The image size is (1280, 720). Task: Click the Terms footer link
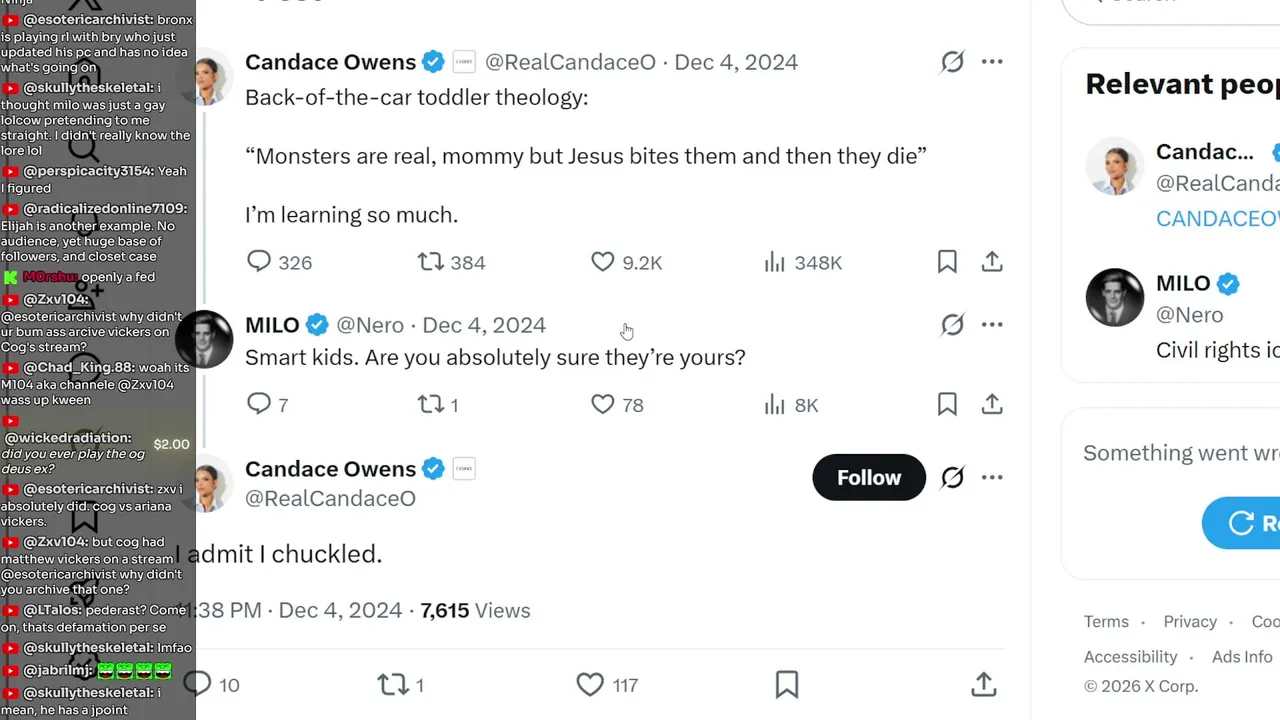[x=1106, y=621]
